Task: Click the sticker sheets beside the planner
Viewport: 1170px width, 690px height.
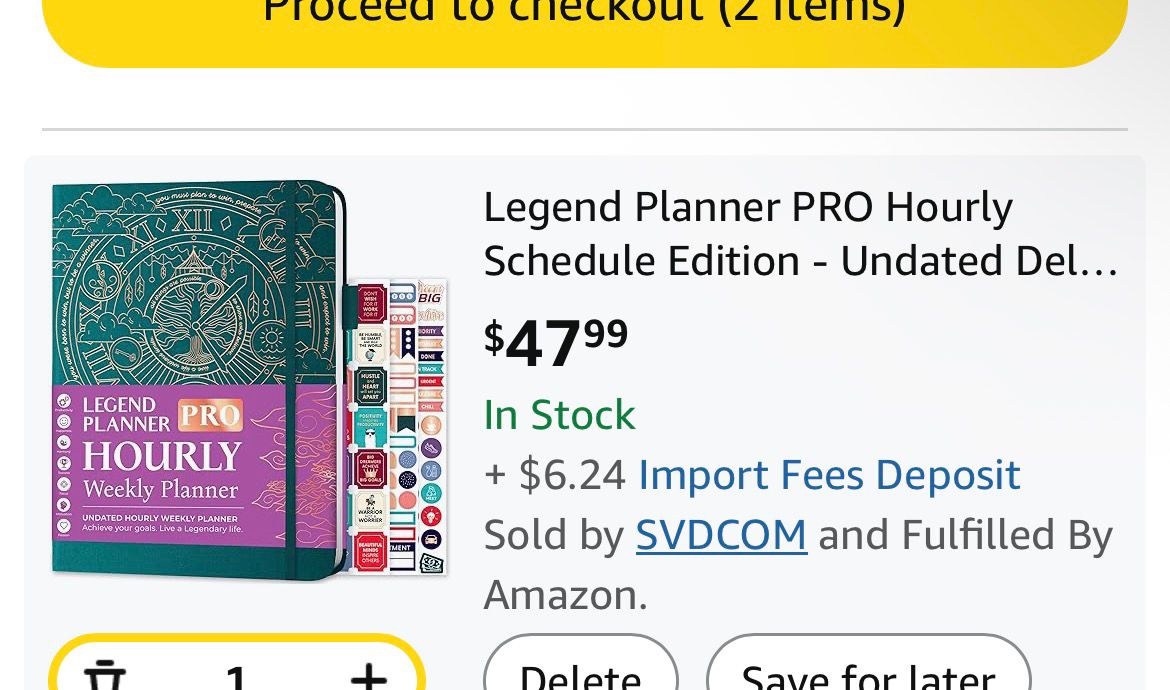Action: (398, 425)
